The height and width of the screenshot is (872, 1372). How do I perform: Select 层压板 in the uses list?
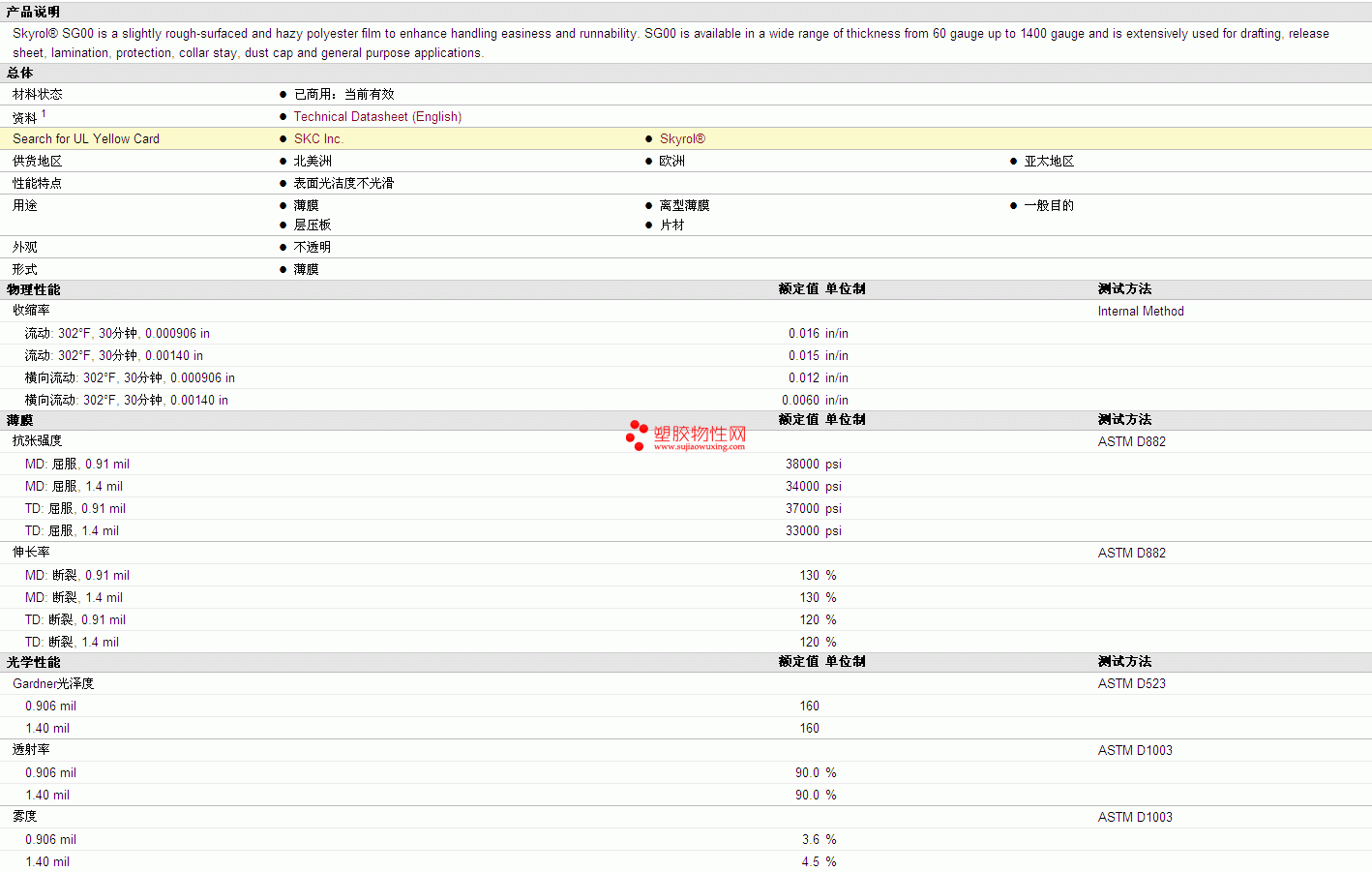coord(313,225)
